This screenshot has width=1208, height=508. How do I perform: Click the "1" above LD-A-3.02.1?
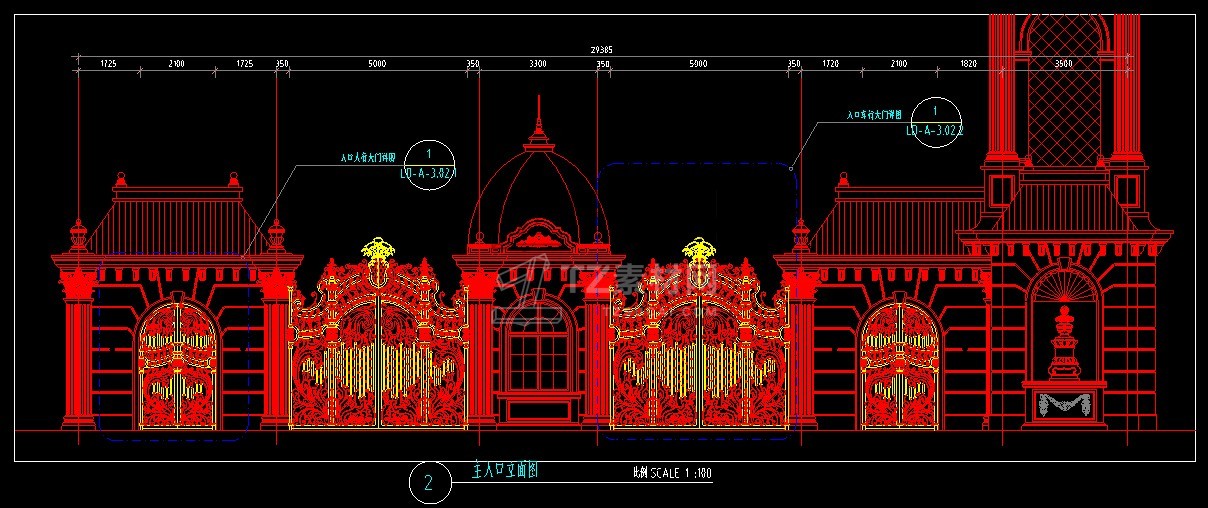coord(428,154)
